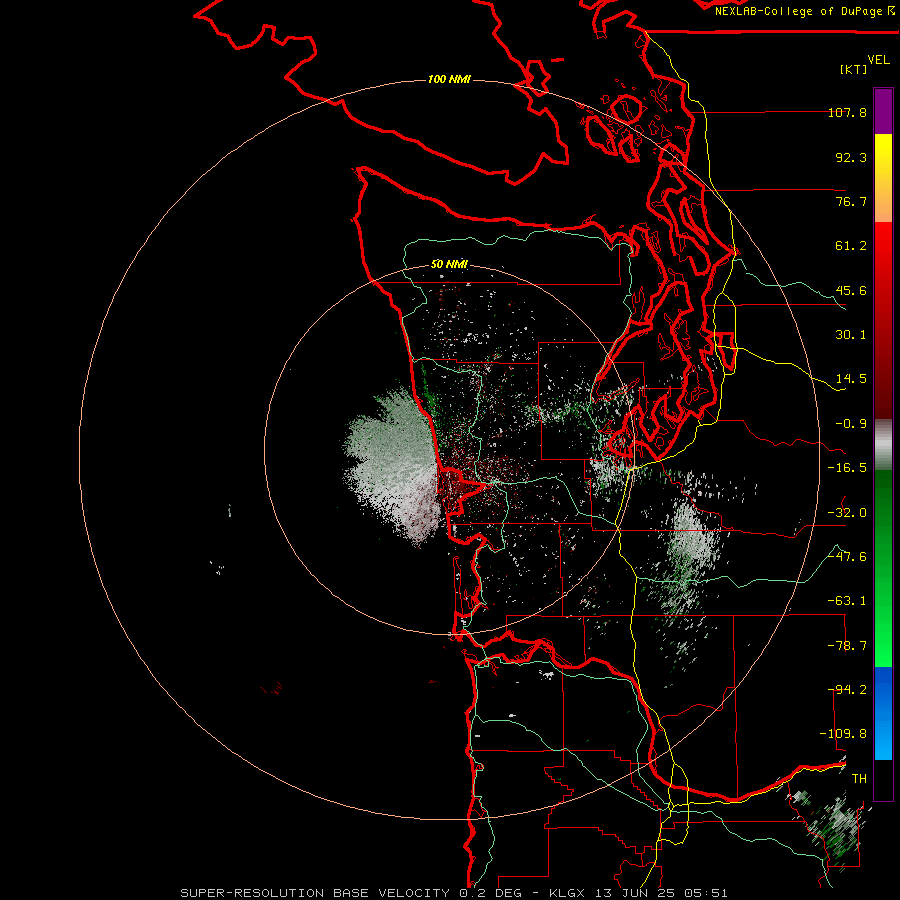
Task: Click the 45.6 legend value
Action: point(851,290)
